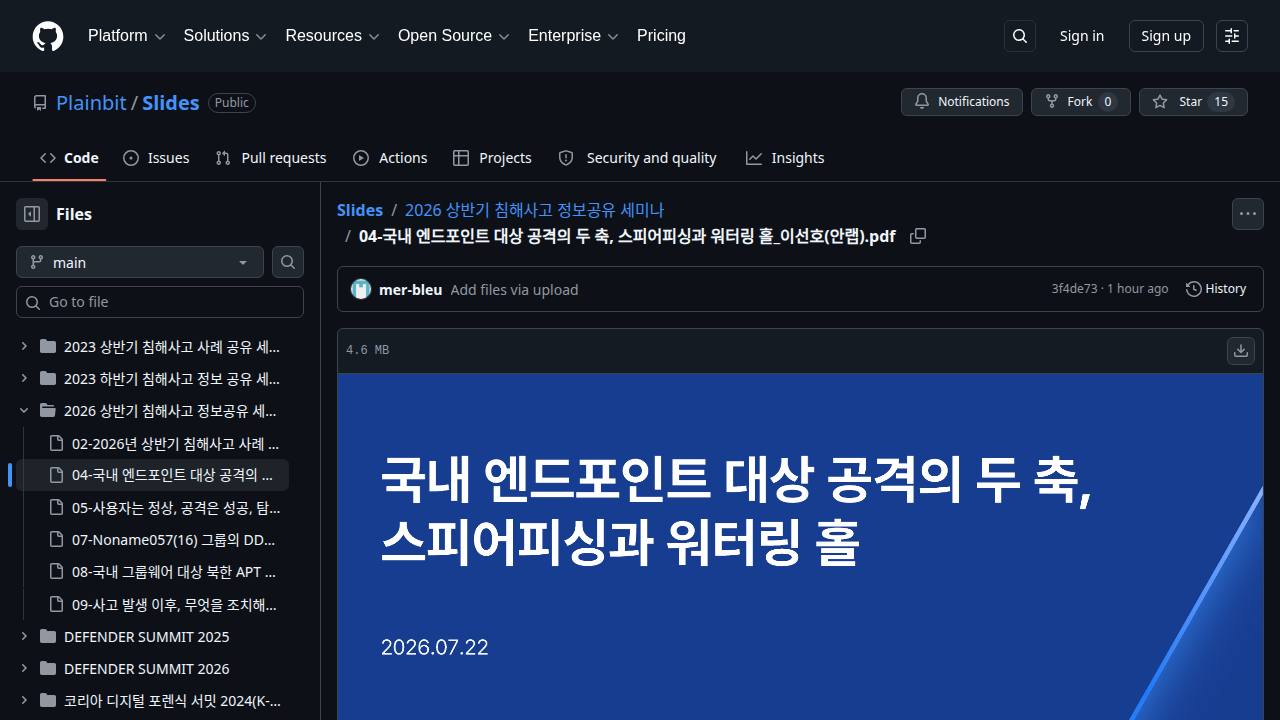Screen dimensions: 1280x720
Task: Open the main branch selector dropdown
Action: [x=140, y=262]
